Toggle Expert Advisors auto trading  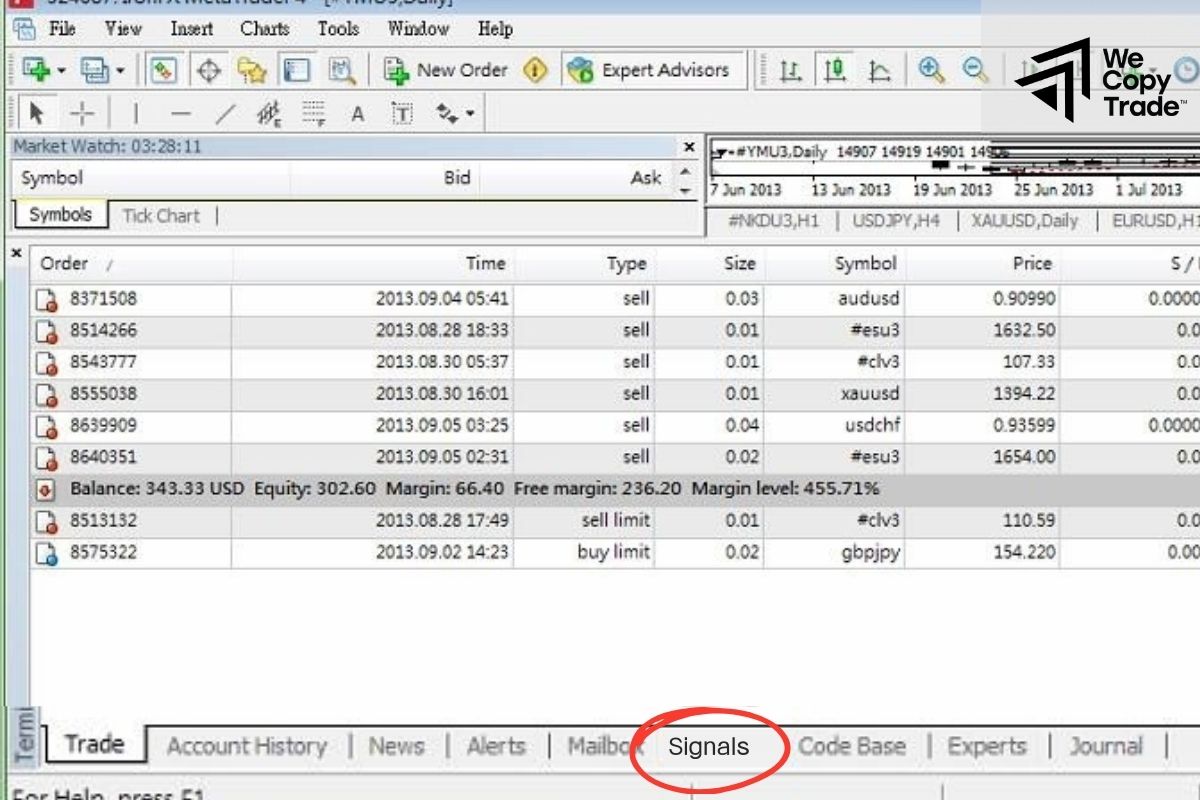(648, 70)
